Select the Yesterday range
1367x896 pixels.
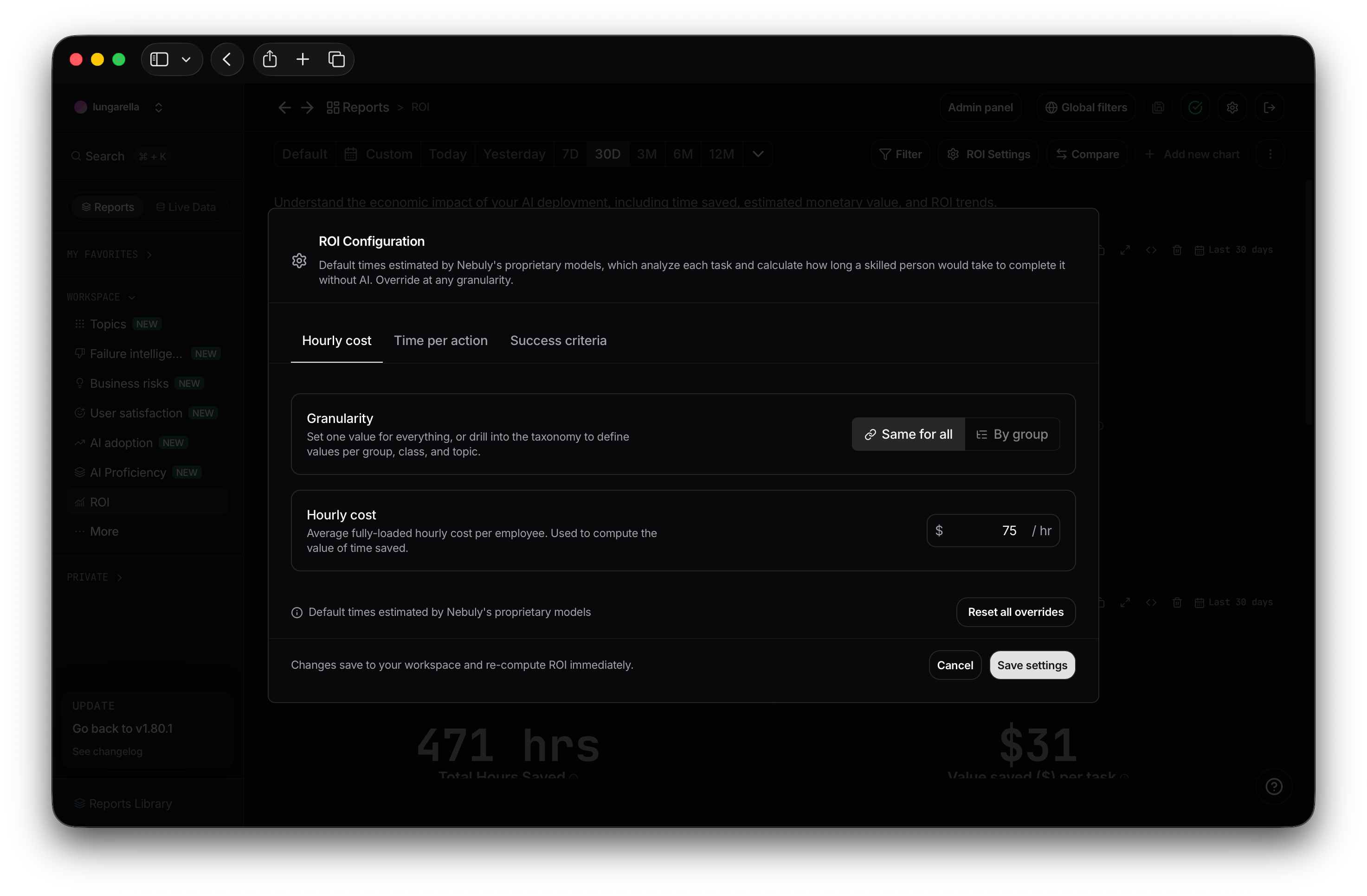(x=514, y=154)
